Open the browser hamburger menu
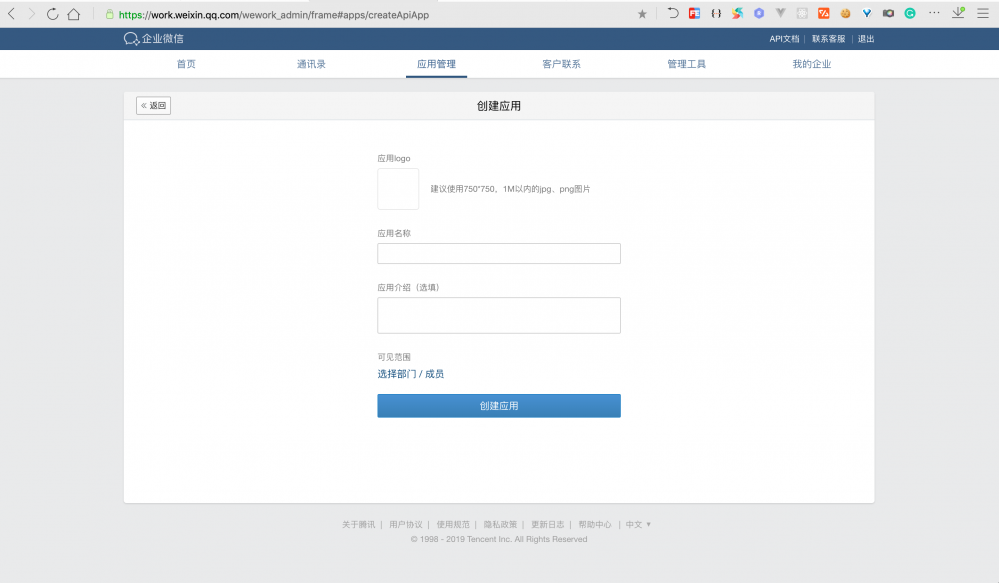The height and width of the screenshot is (583, 999). [x=982, y=13]
